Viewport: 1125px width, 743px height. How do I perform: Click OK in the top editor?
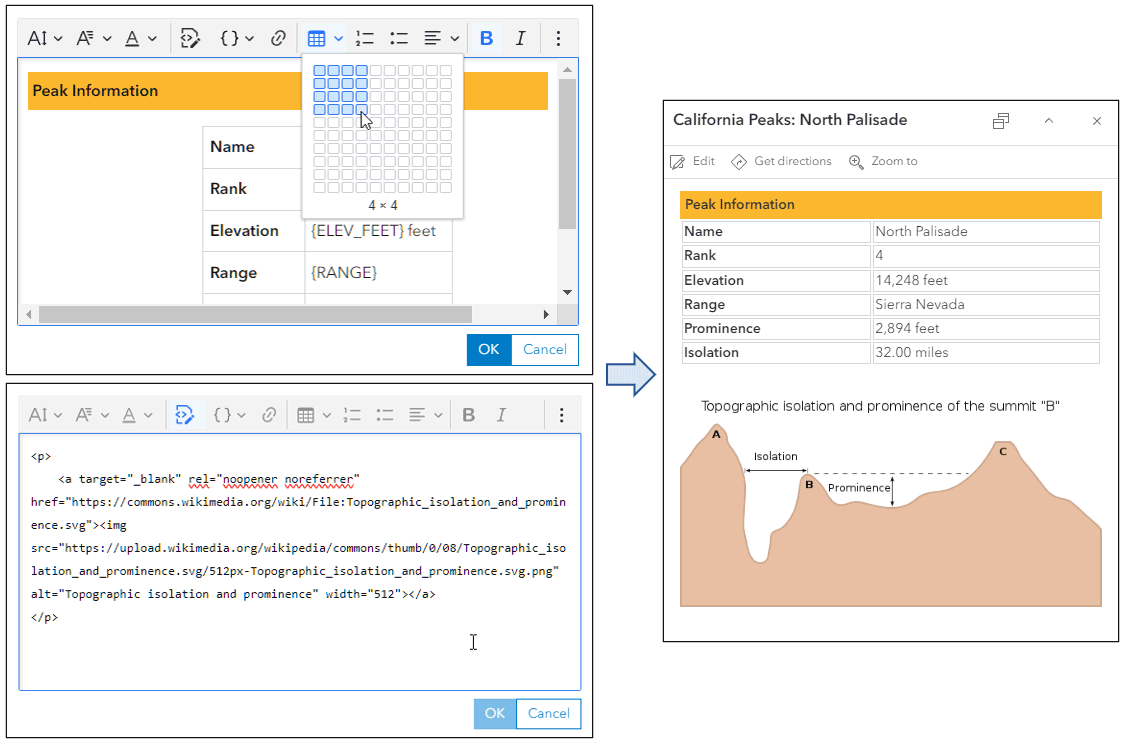point(489,350)
